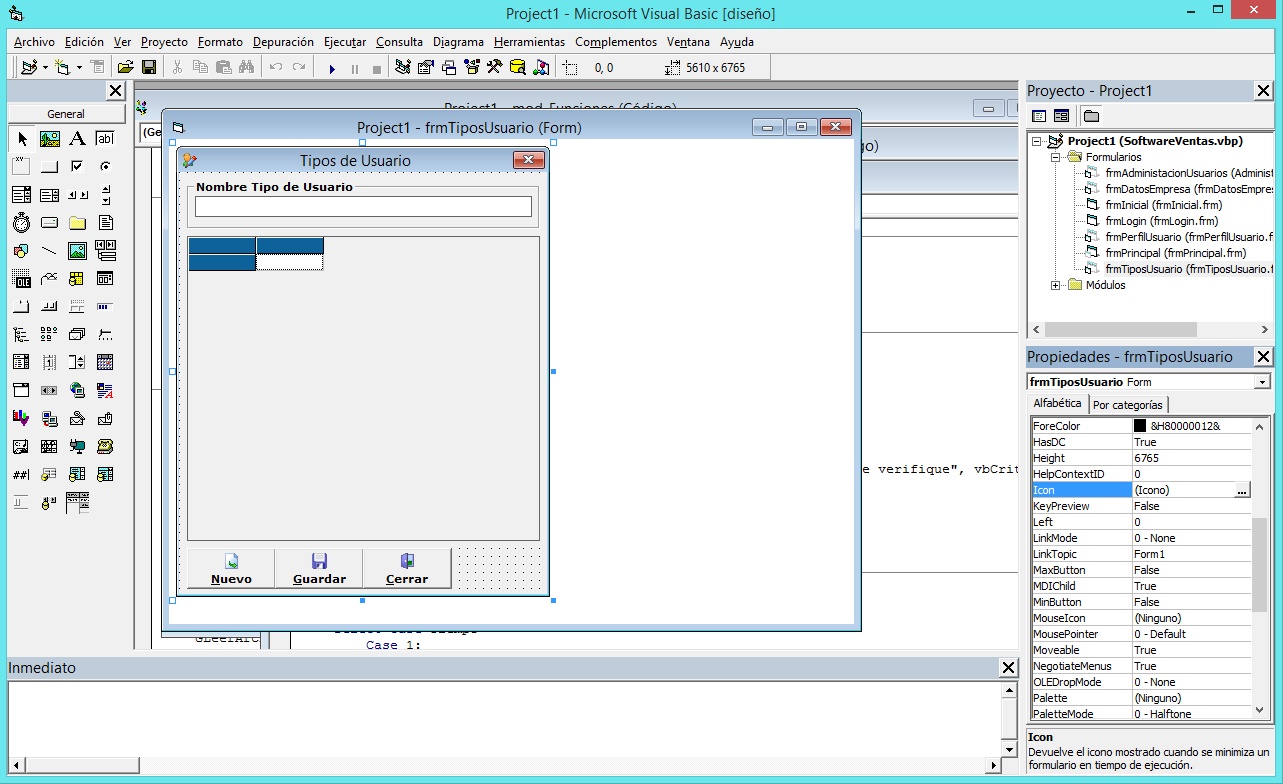This screenshot has width=1283, height=784.
Task: Click the ForeColor black color swatch
Action: tap(1140, 426)
